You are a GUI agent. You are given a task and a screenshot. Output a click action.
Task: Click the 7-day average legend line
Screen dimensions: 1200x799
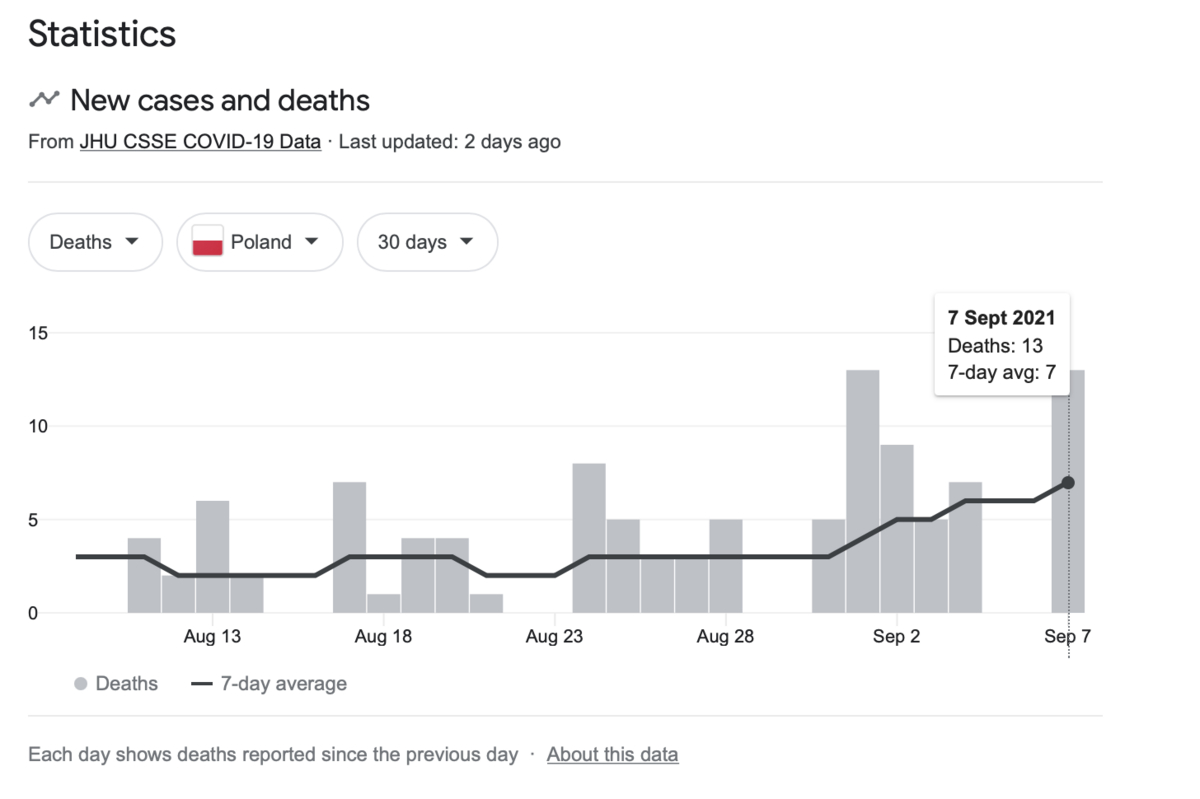202,684
